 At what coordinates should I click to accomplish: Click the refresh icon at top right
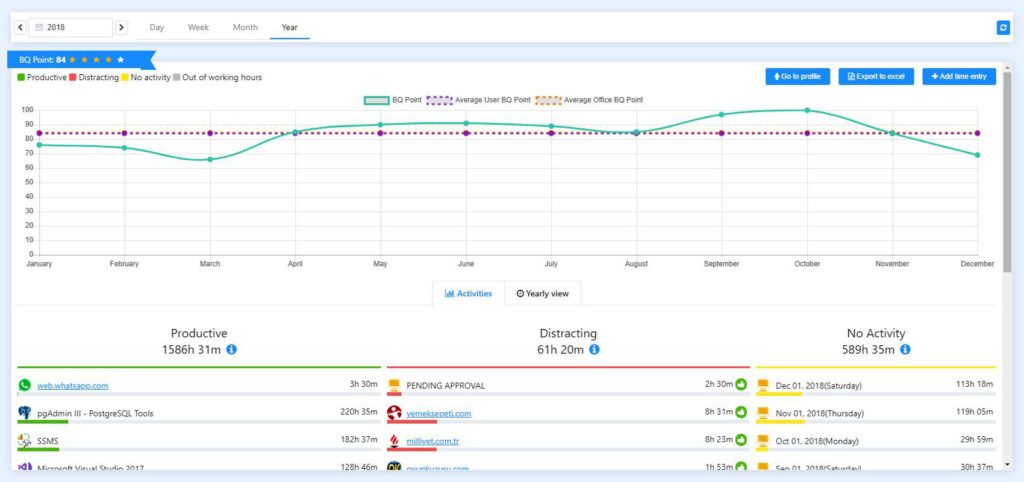(x=1003, y=28)
